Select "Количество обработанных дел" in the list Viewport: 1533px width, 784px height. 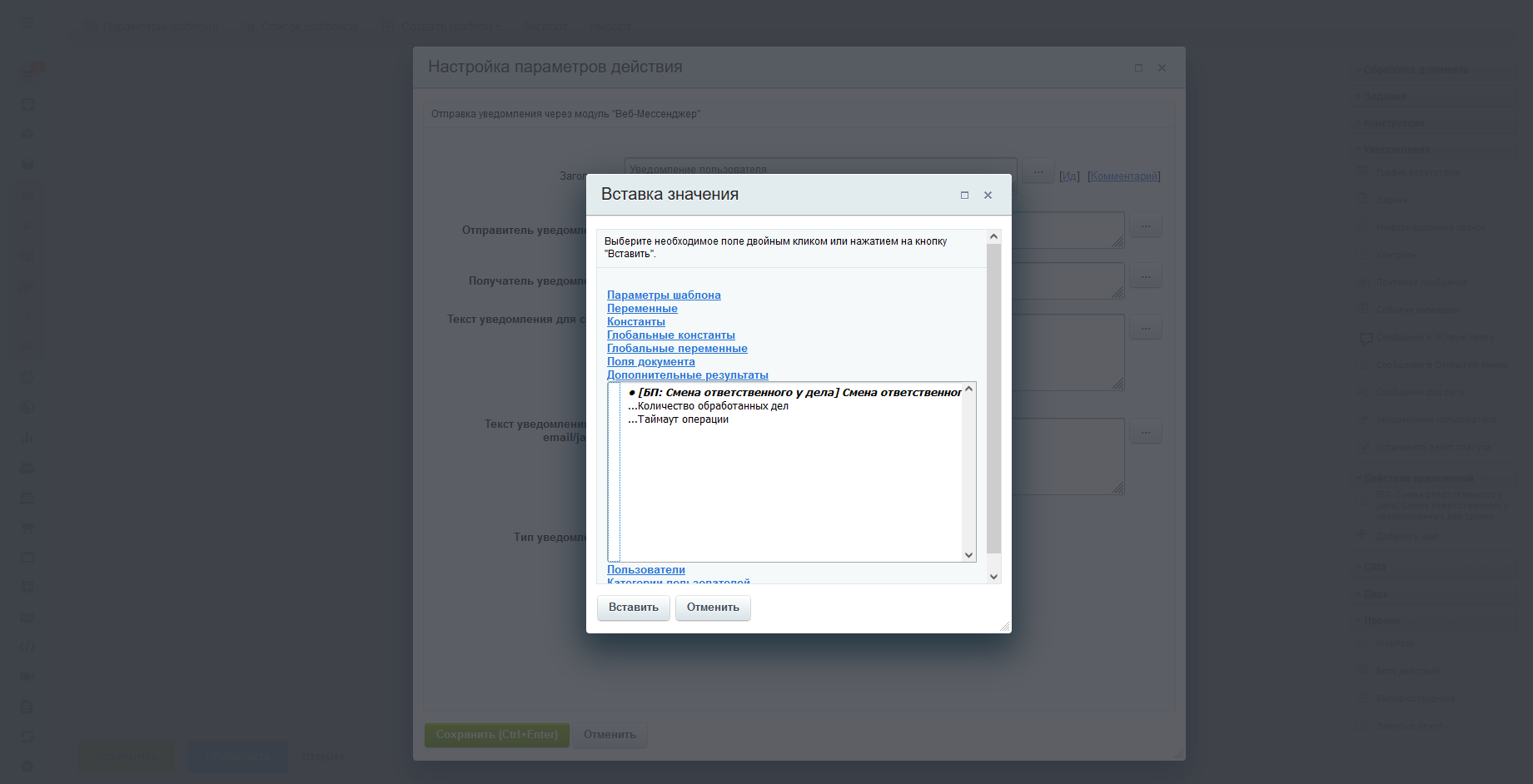click(x=712, y=406)
